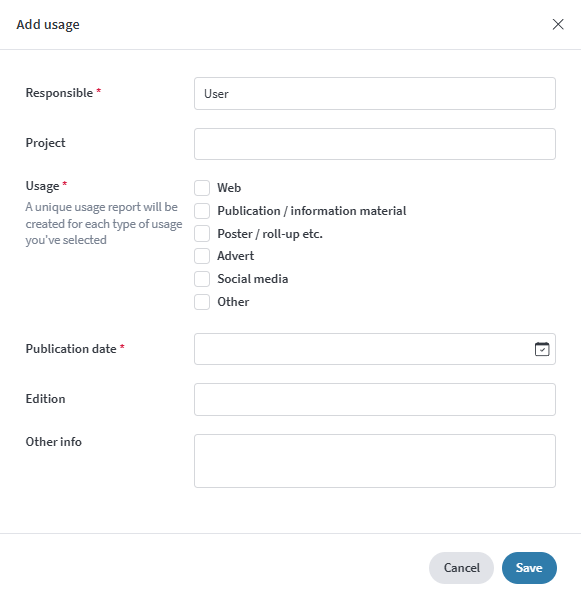The height and width of the screenshot is (599, 581).
Task: Click the Edition label text
Action: [x=45, y=399]
